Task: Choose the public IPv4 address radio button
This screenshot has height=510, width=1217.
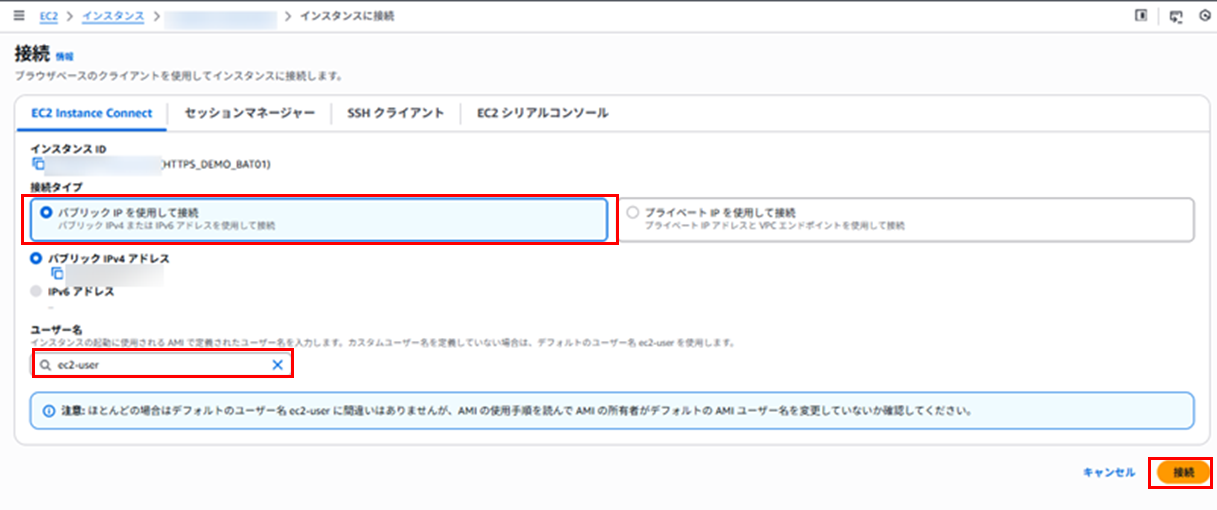Action: tap(37, 258)
